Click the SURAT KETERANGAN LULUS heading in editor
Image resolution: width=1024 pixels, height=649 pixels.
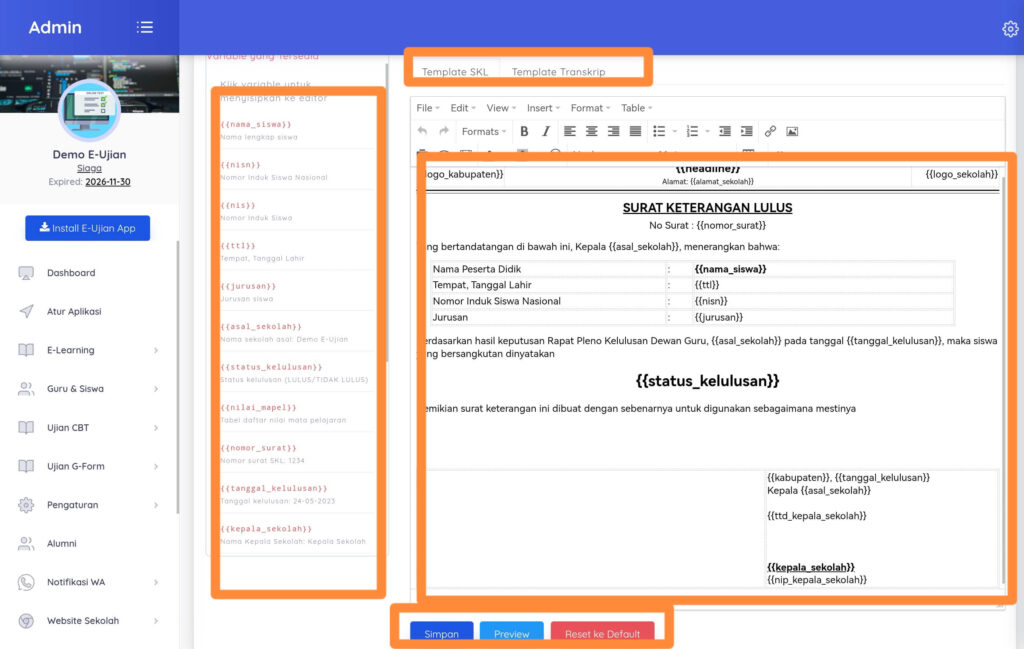tap(707, 208)
